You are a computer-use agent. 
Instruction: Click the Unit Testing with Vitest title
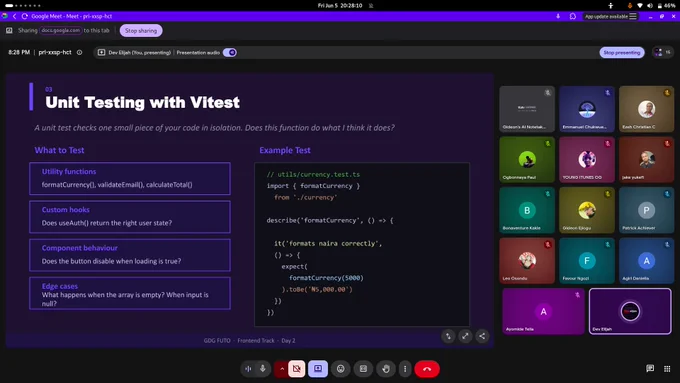click(x=142, y=102)
